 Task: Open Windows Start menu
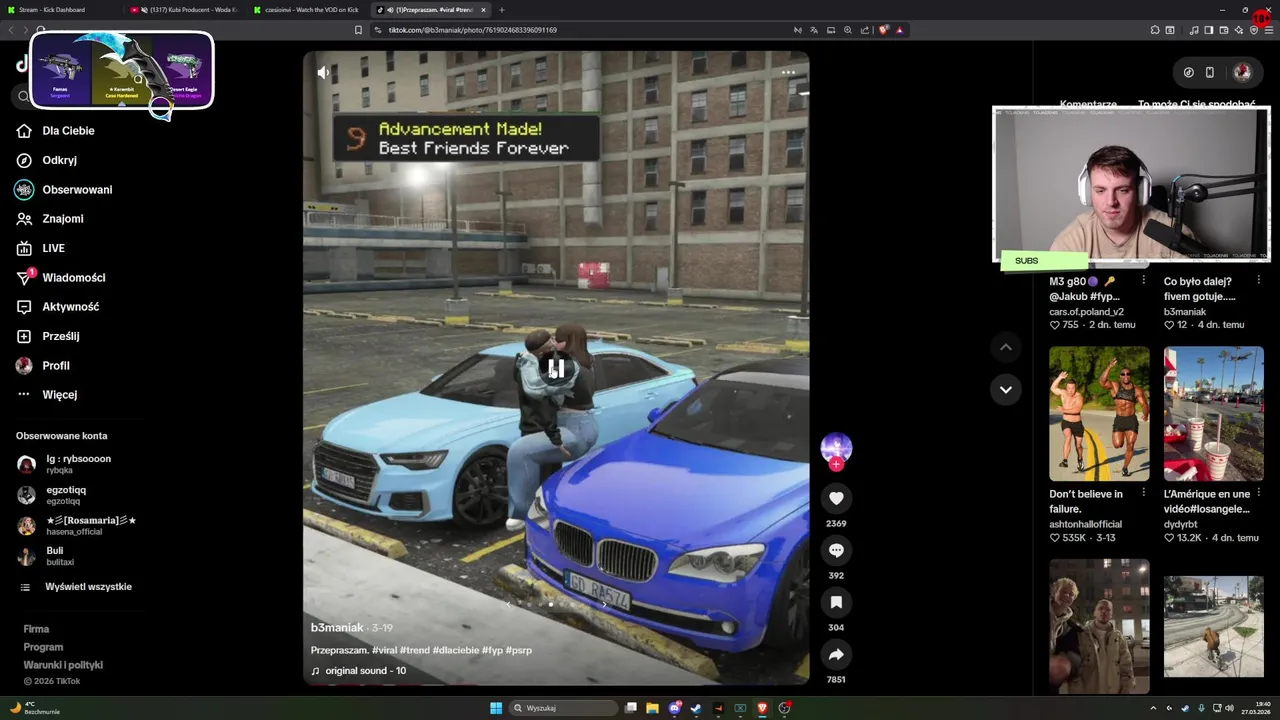pos(496,708)
